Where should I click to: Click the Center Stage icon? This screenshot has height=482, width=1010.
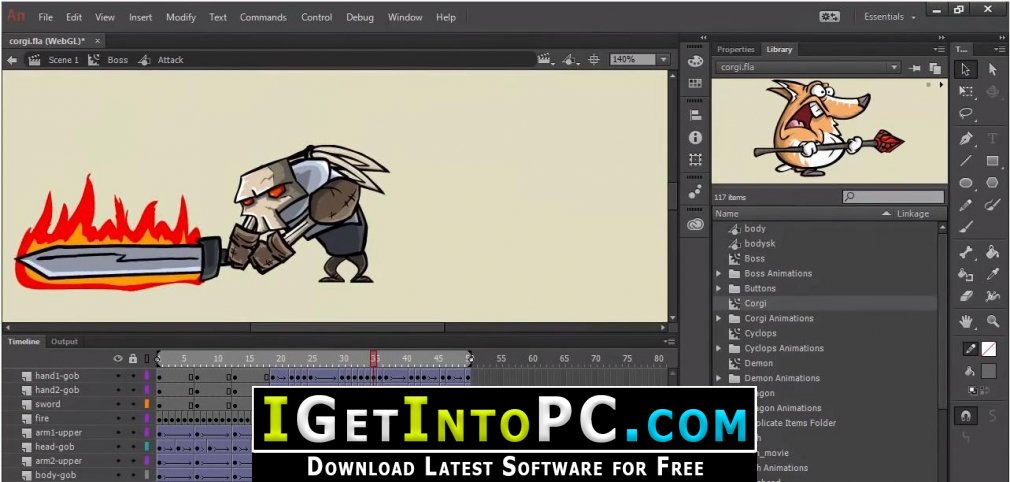[x=594, y=60]
